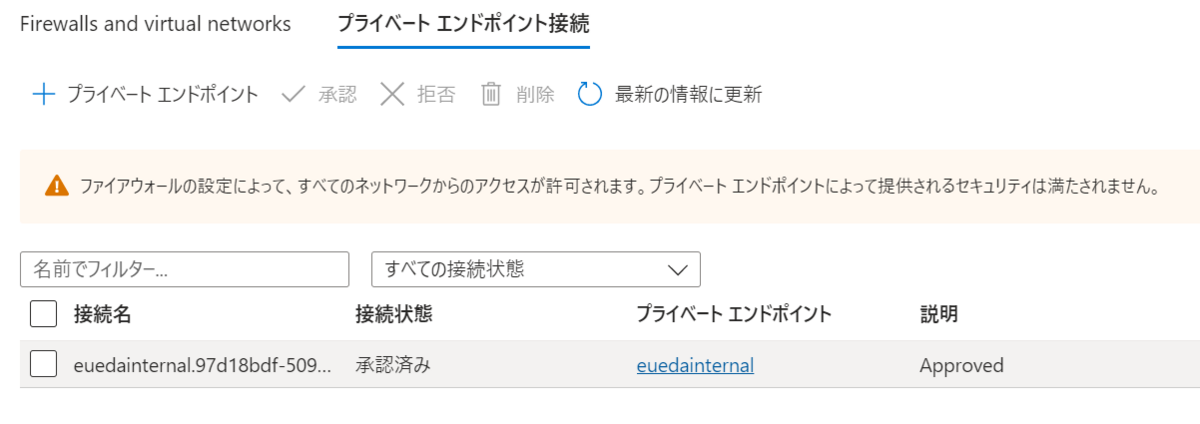Select the プライベート エンドポイント接続 tab

(x=463, y=24)
